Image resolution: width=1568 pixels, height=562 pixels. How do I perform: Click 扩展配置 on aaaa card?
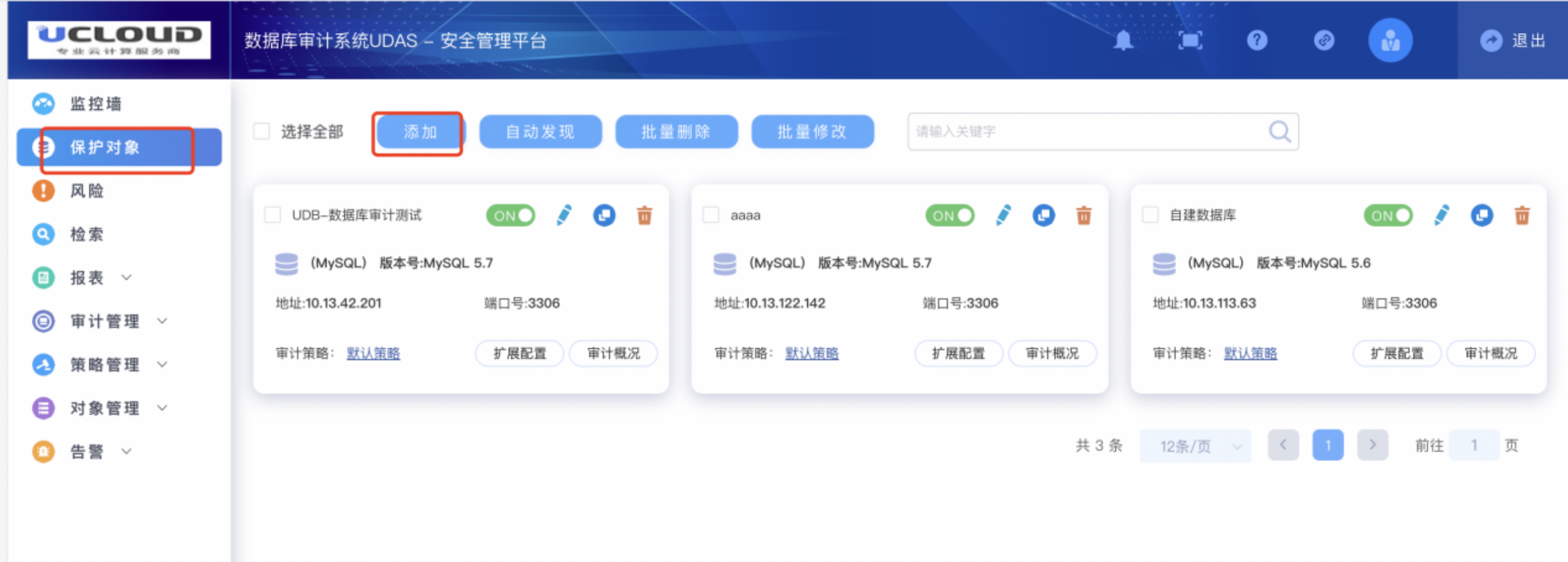point(959,353)
